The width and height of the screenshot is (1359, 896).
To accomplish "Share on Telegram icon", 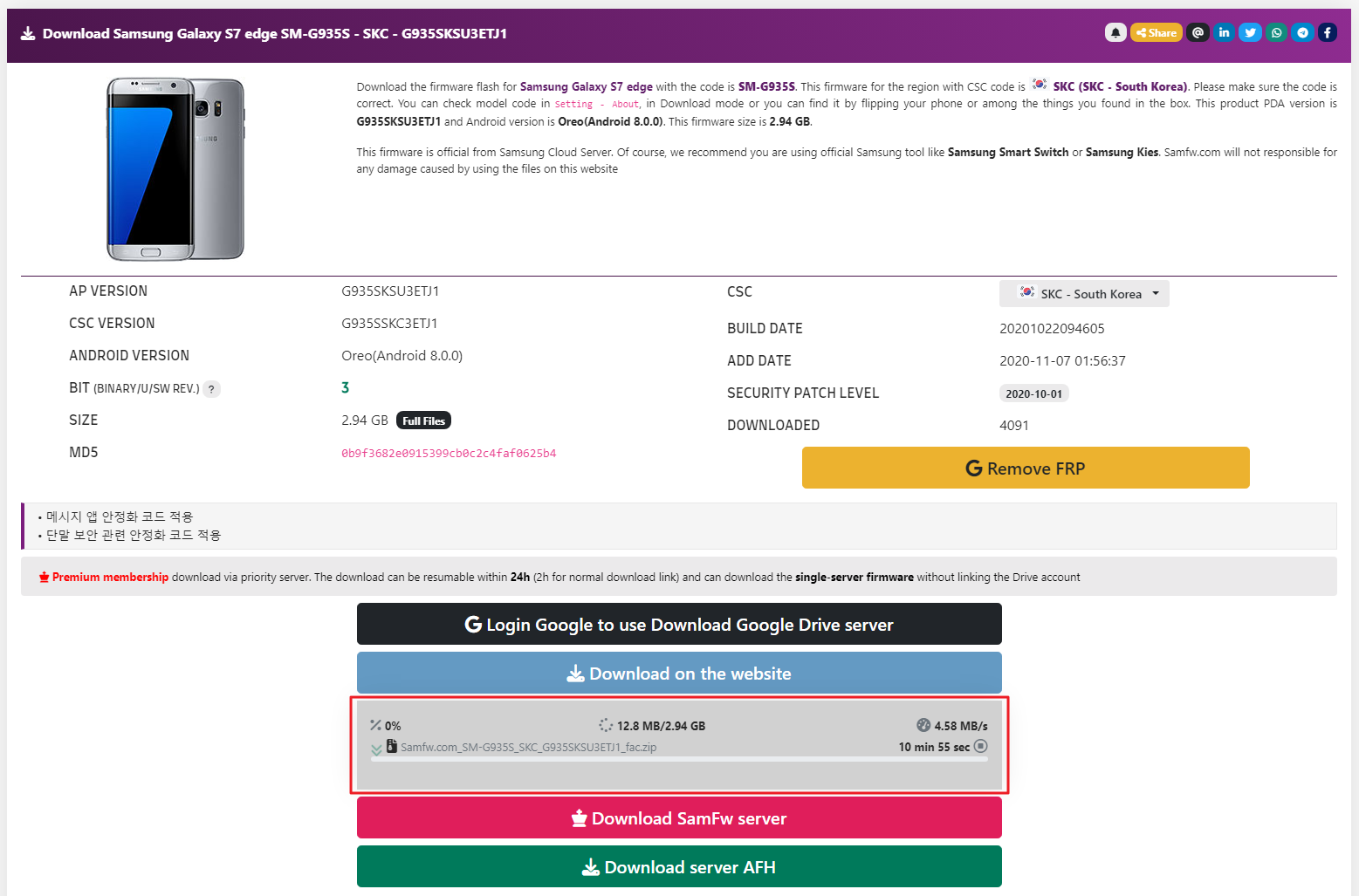I will 1302,32.
